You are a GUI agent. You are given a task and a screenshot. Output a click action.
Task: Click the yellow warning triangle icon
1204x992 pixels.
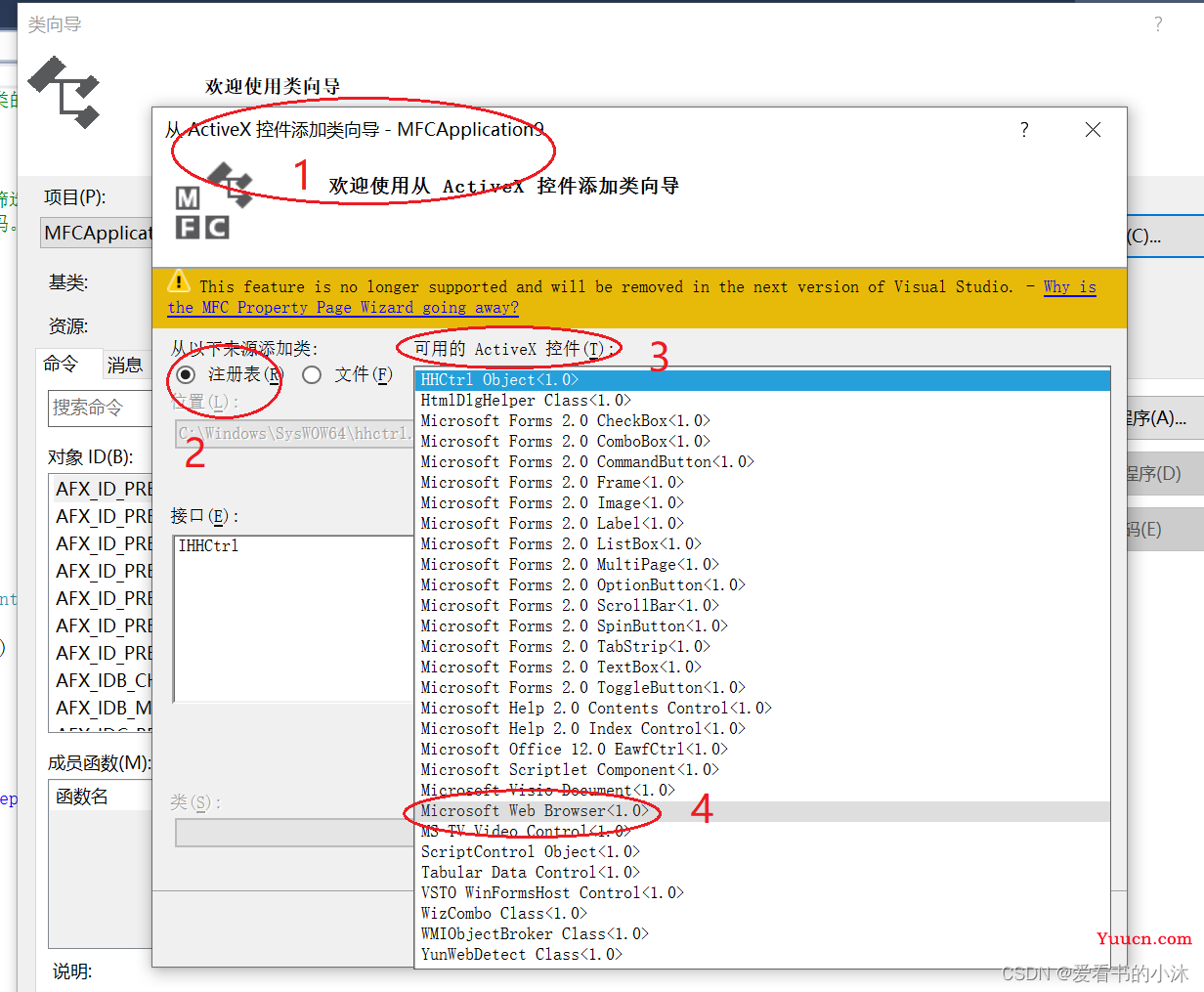pyautogui.click(x=179, y=281)
